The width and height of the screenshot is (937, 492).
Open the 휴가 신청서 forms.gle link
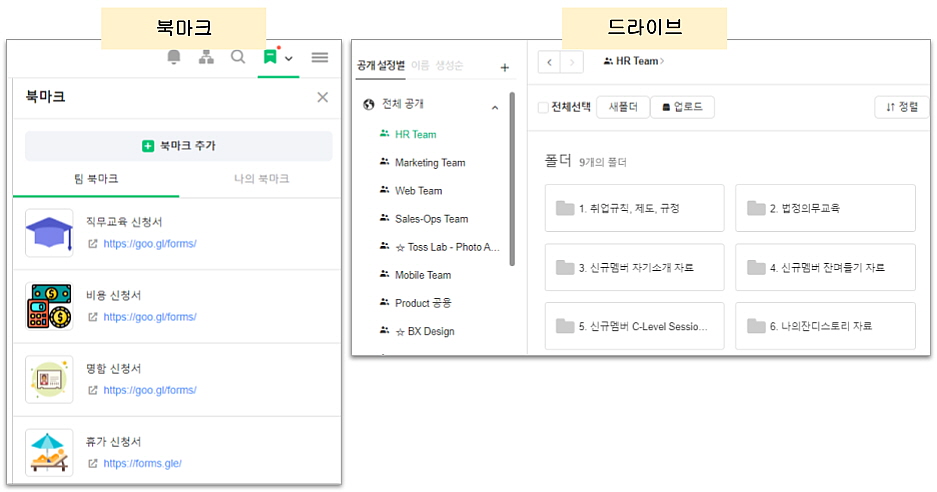tap(142, 464)
